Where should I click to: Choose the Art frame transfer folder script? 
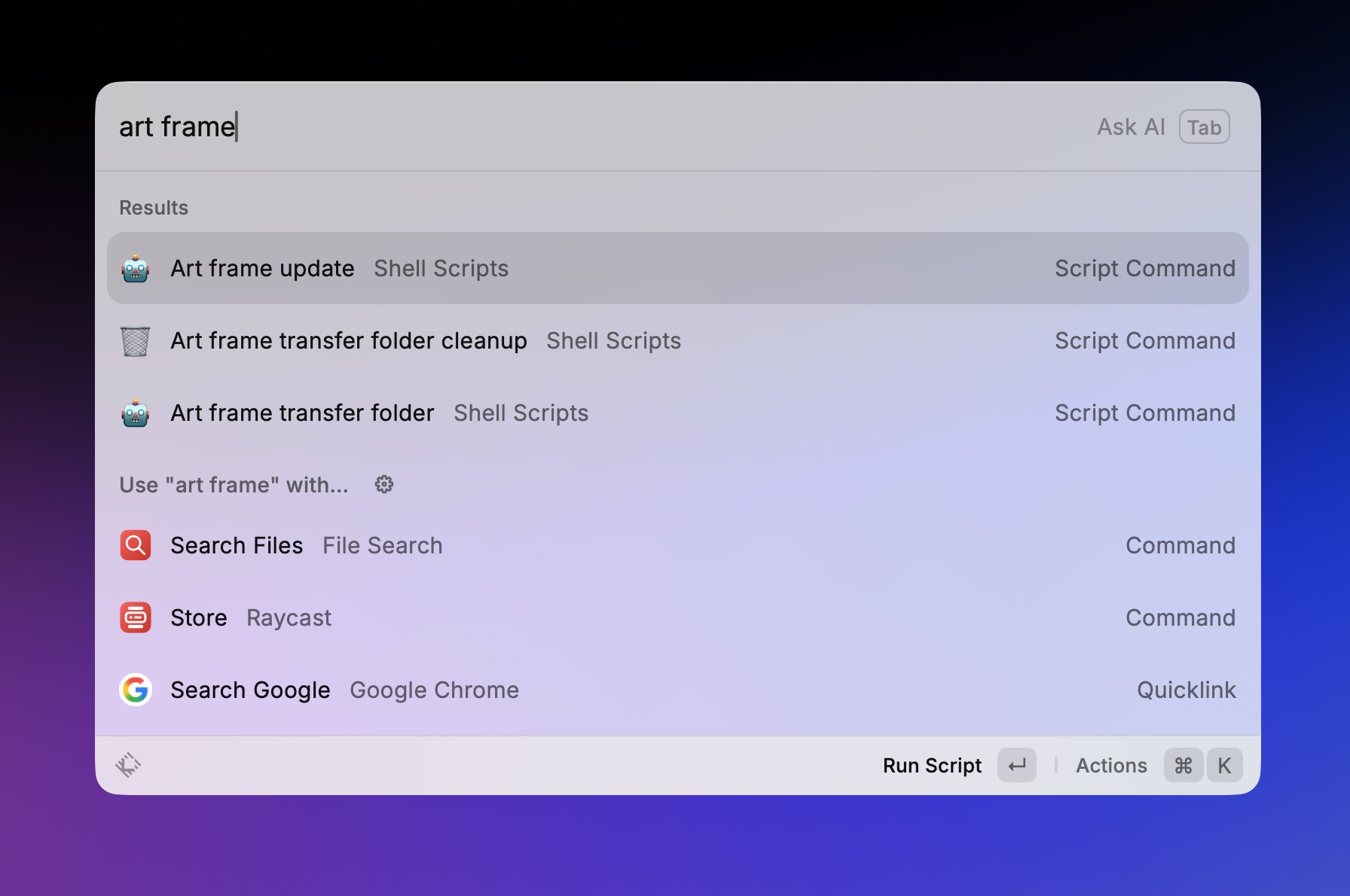point(677,413)
